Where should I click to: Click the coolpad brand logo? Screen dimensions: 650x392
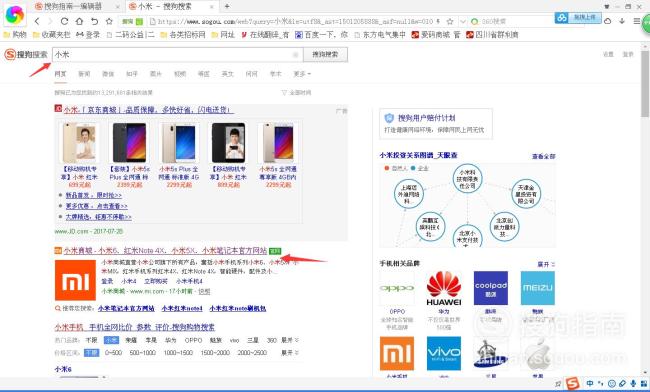click(x=491, y=288)
